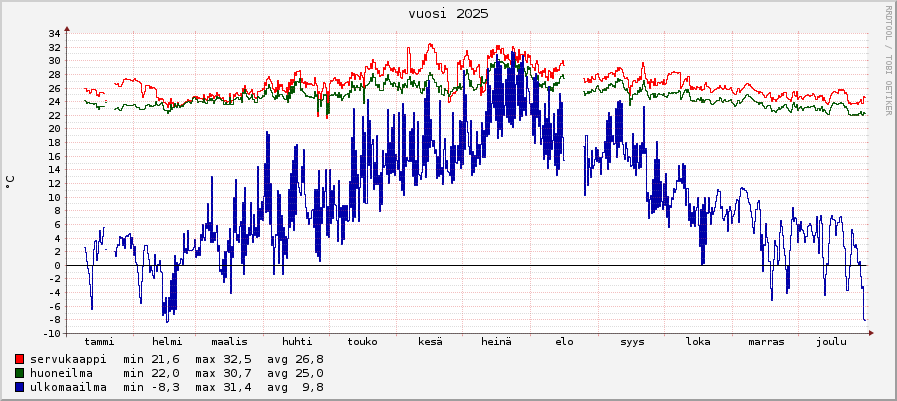The width and height of the screenshot is (897, 401).
Task: Select the huoneilma legend label
Action: coord(61,373)
